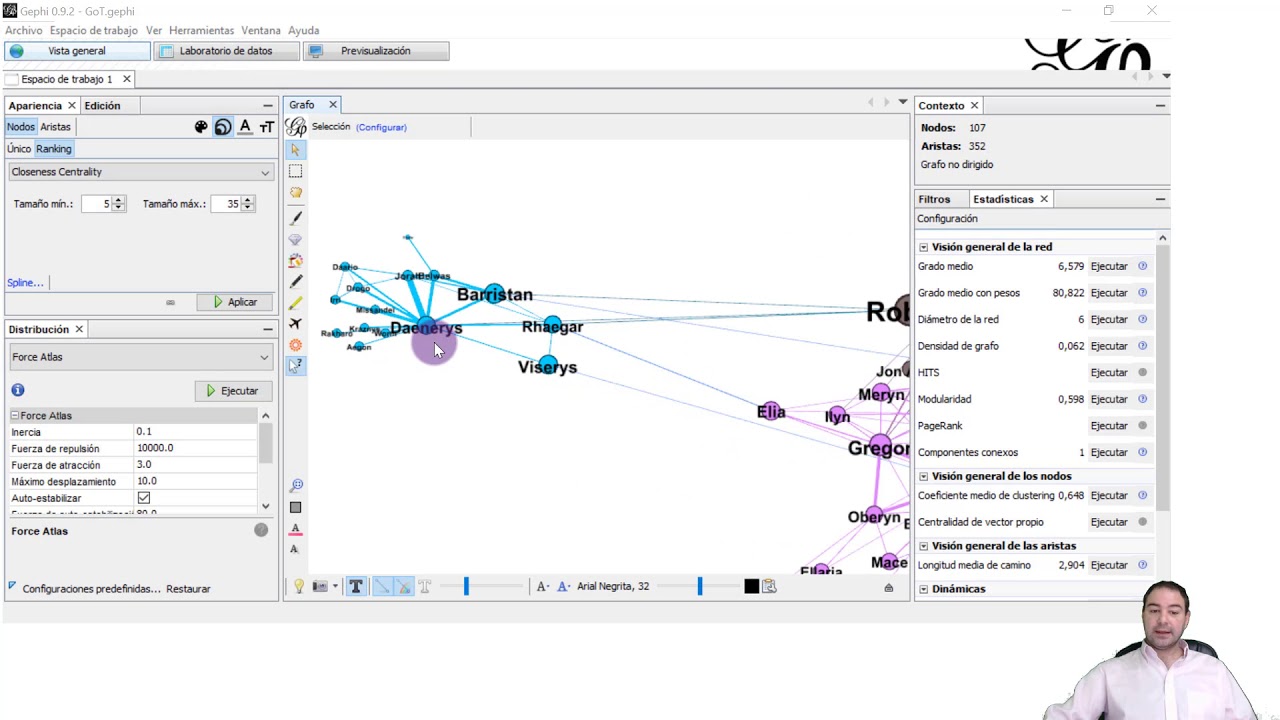Run the PageRank statistic
The height and width of the screenshot is (720, 1280).
tap(1109, 426)
